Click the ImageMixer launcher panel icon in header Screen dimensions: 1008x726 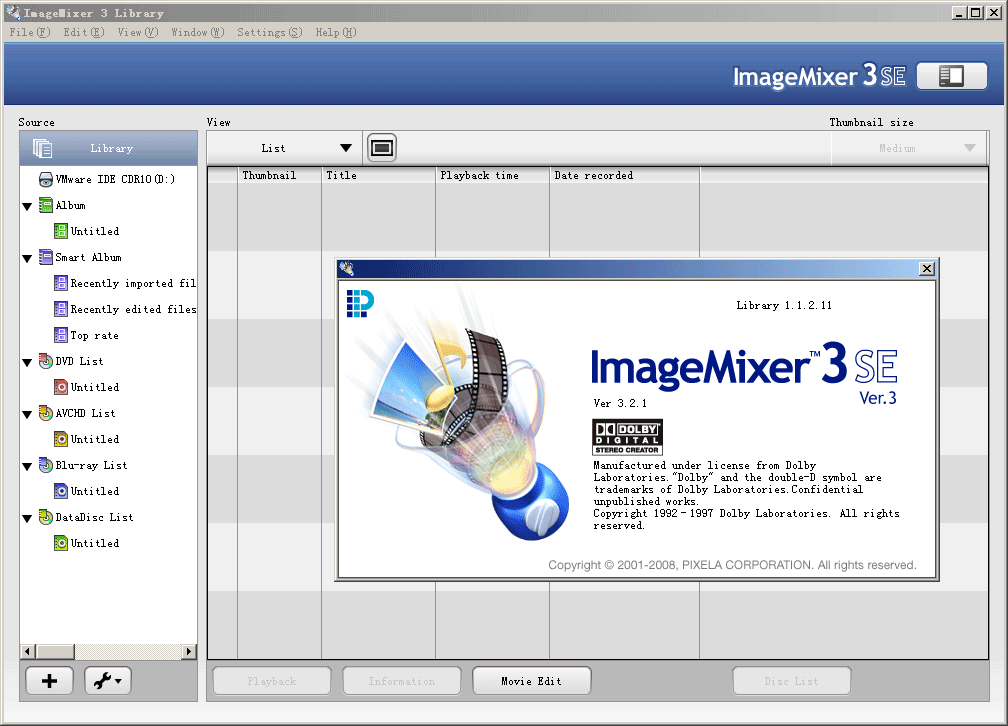tap(951, 76)
